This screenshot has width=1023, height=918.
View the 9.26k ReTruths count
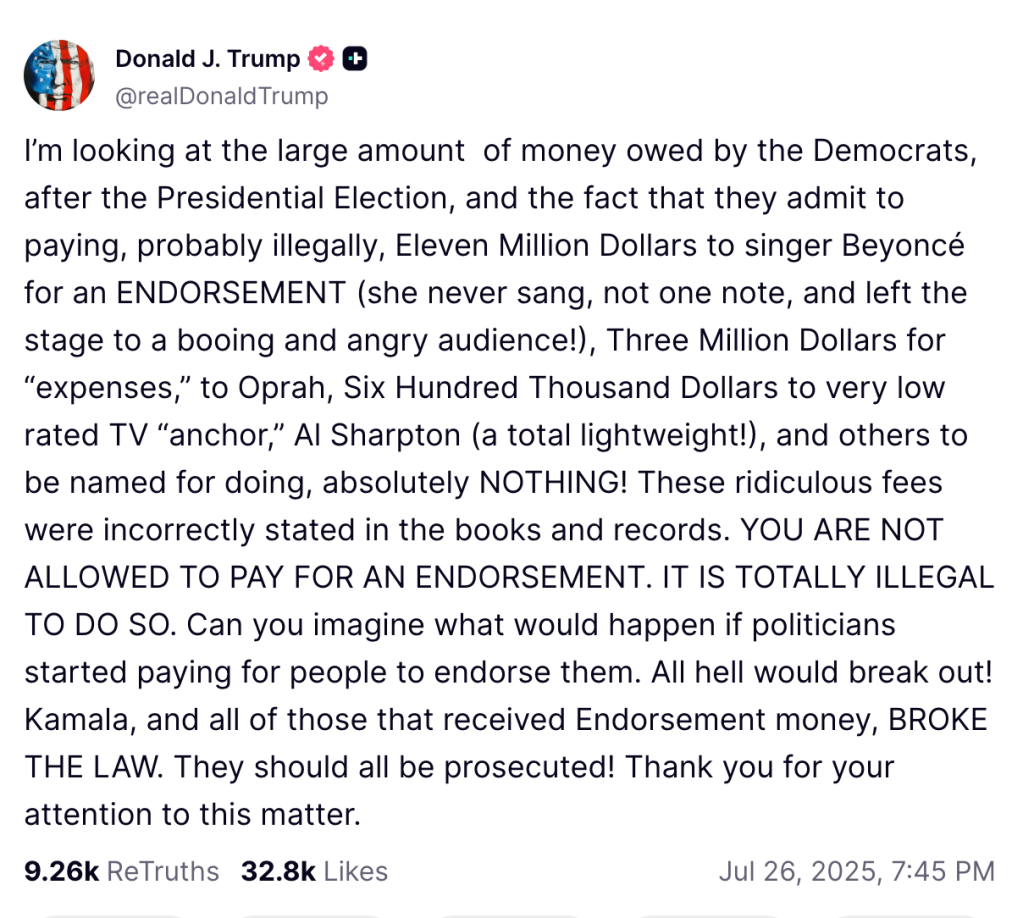click(61, 871)
